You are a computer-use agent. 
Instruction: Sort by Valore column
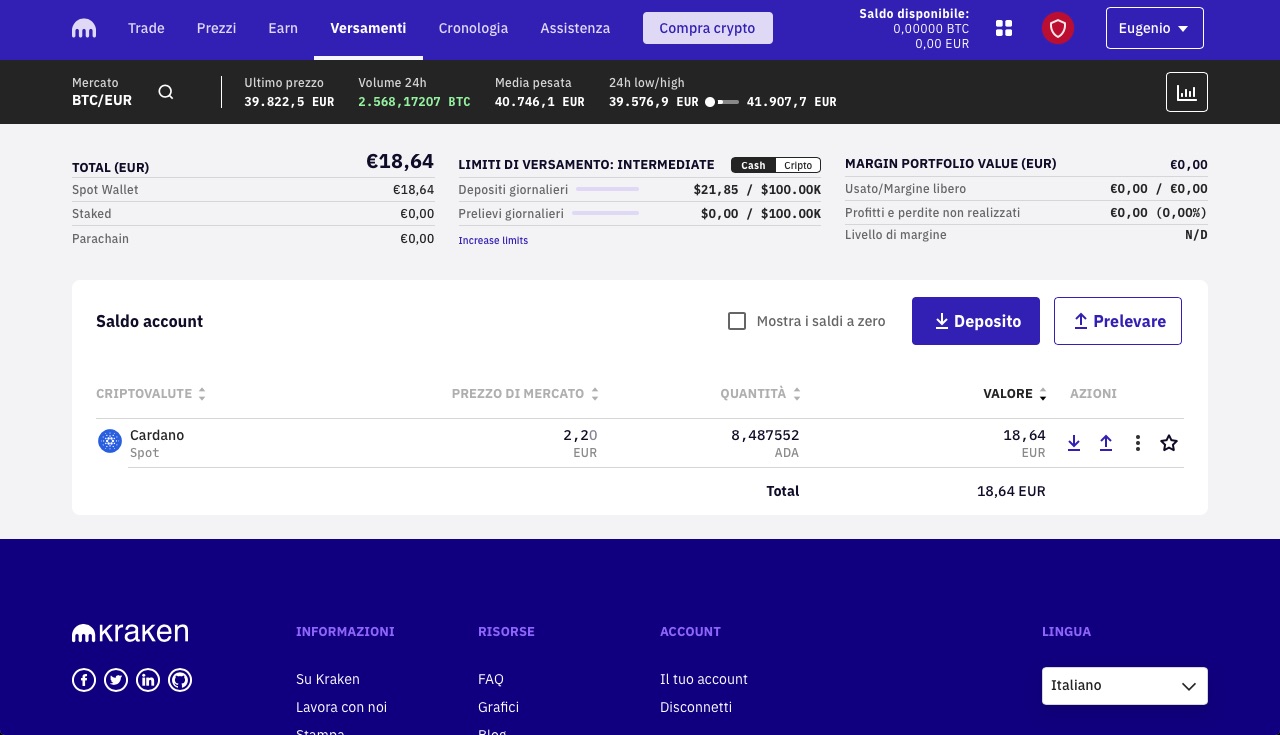pyautogui.click(x=1015, y=394)
